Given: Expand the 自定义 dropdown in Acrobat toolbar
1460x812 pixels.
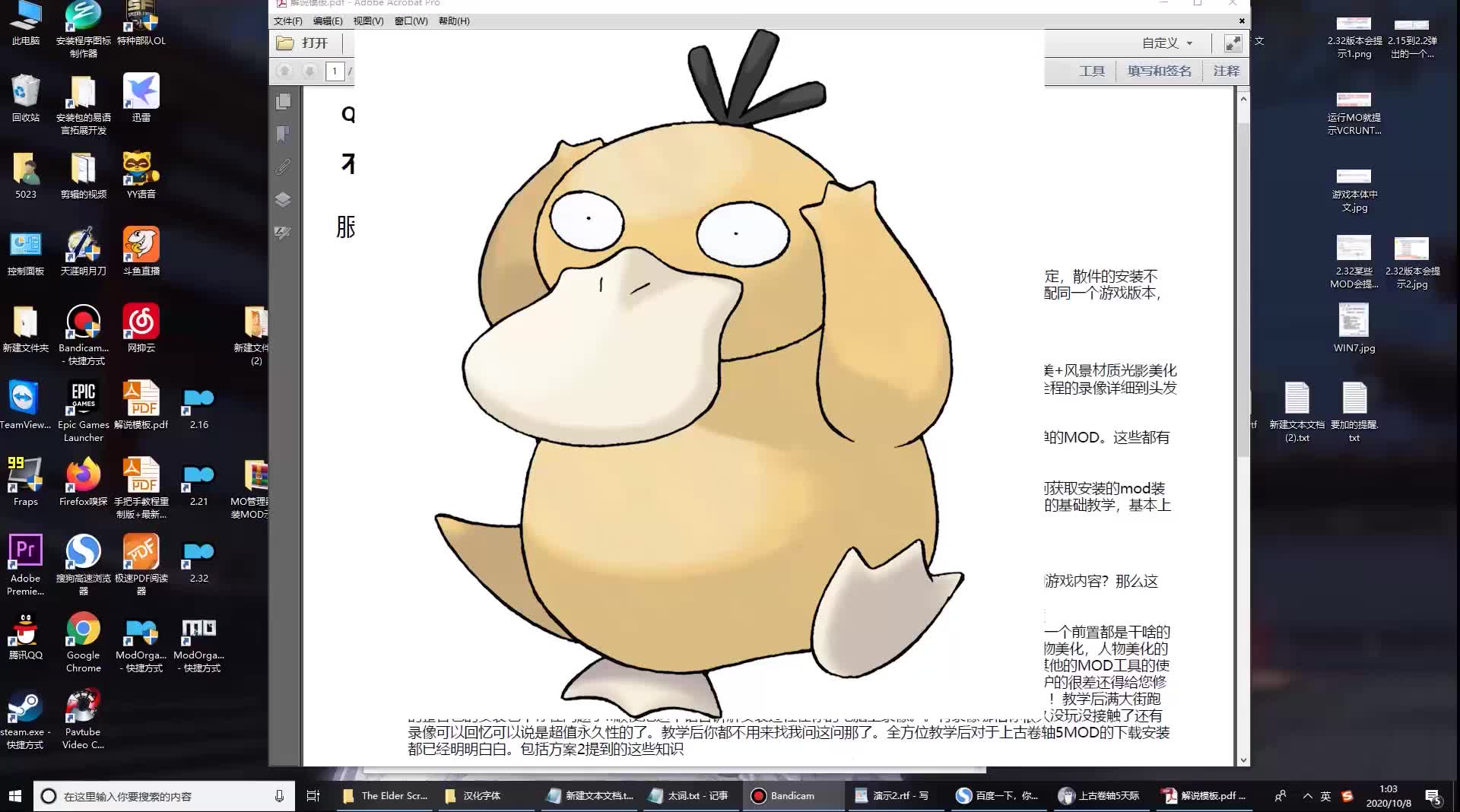Looking at the screenshot, I should coord(1167,43).
